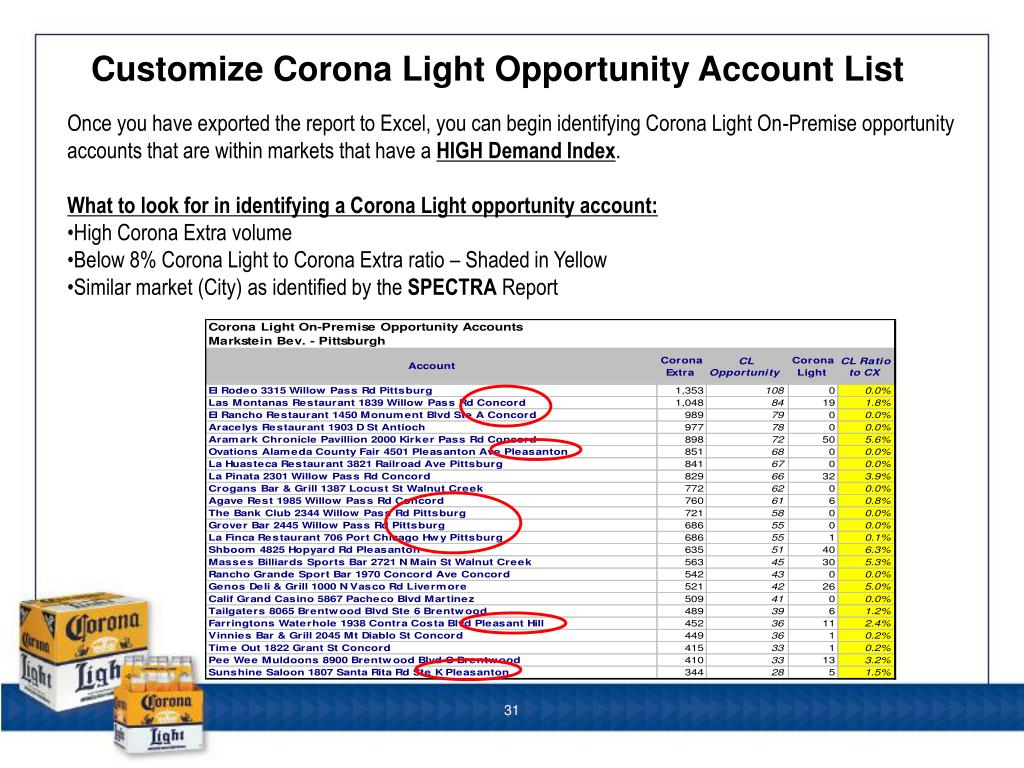The height and width of the screenshot is (768, 1024).
Task: Click Corona Extra value 1,353 for El Rodeo
Action: click(x=690, y=391)
